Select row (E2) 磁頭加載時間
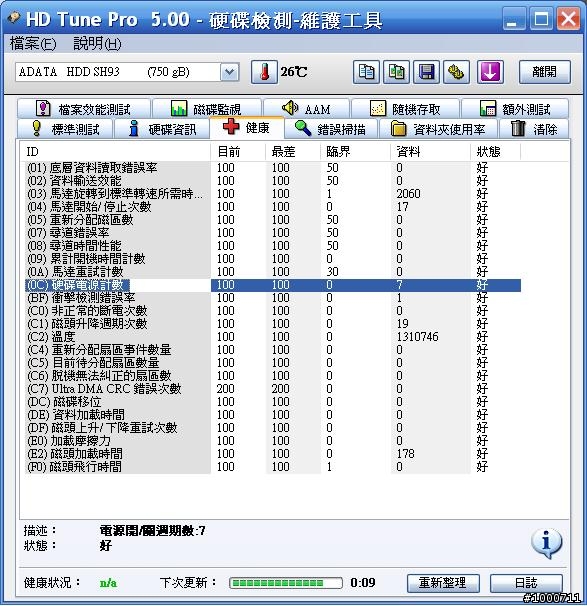Image resolution: width=587 pixels, height=606 pixels. (x=273, y=453)
